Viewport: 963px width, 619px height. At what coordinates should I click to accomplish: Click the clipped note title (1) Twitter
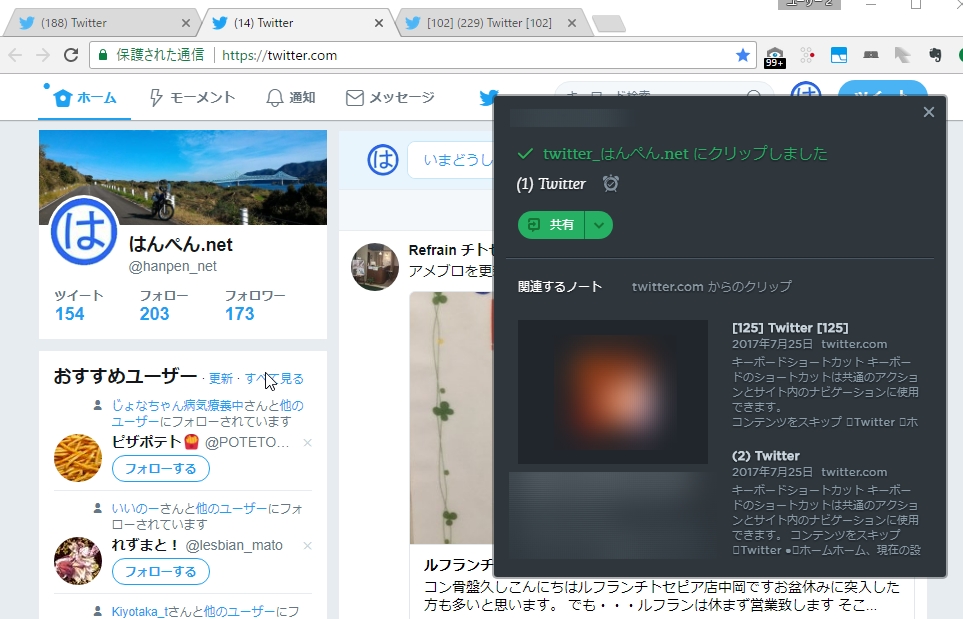pos(551,184)
